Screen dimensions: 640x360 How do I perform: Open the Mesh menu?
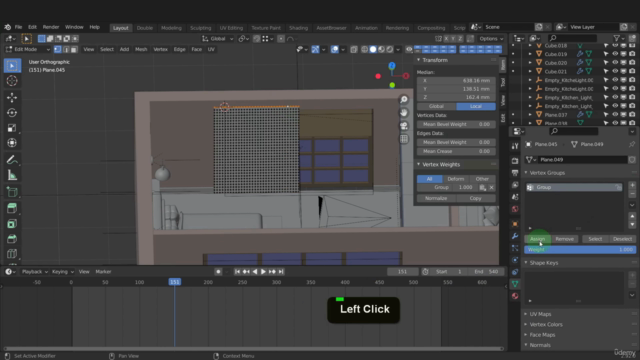[141, 49]
